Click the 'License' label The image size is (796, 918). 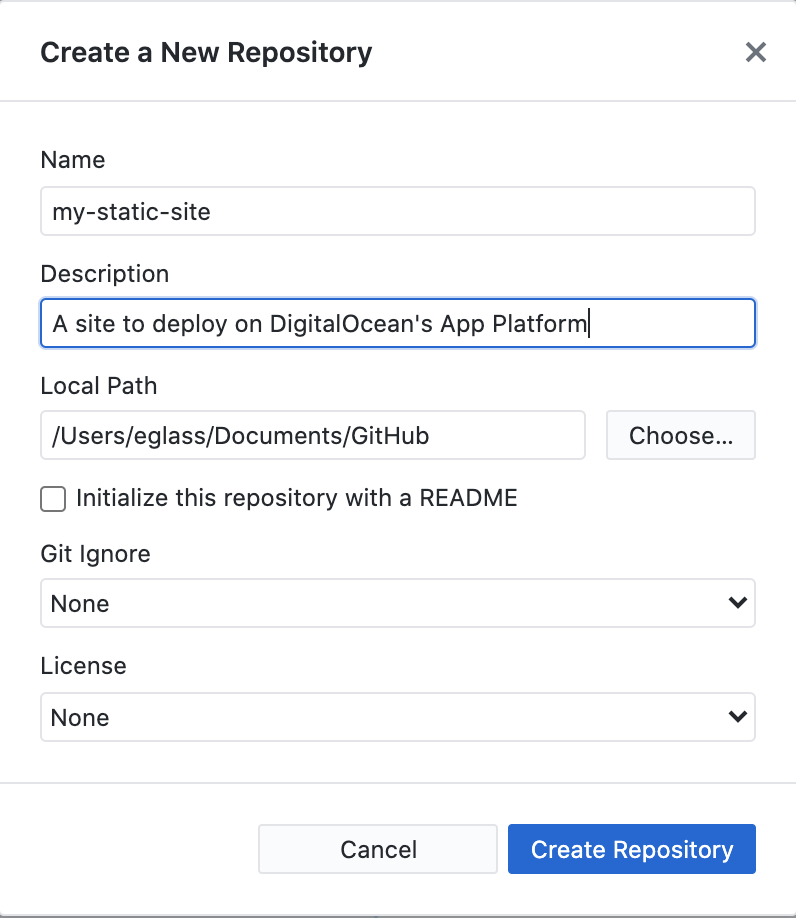coord(83,666)
